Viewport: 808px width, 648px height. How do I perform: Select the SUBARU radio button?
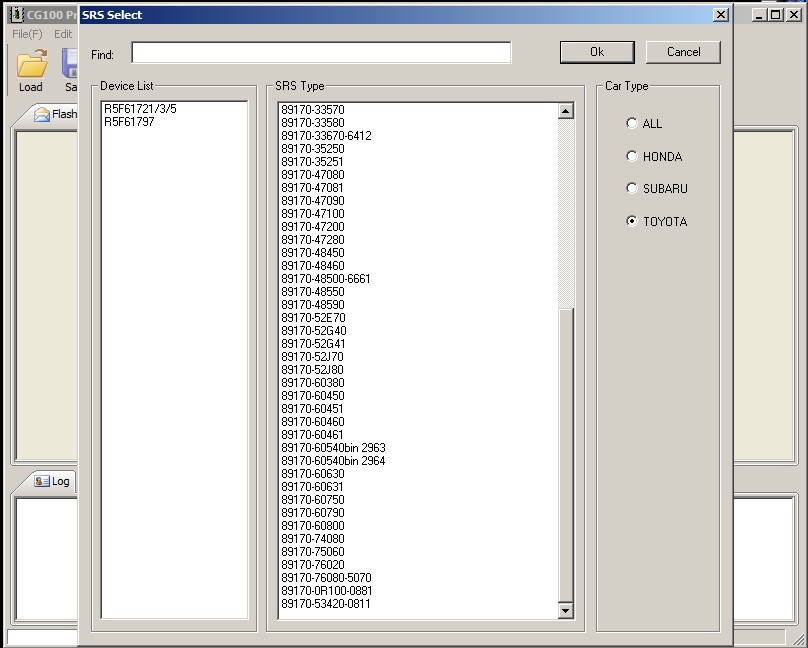(x=632, y=188)
